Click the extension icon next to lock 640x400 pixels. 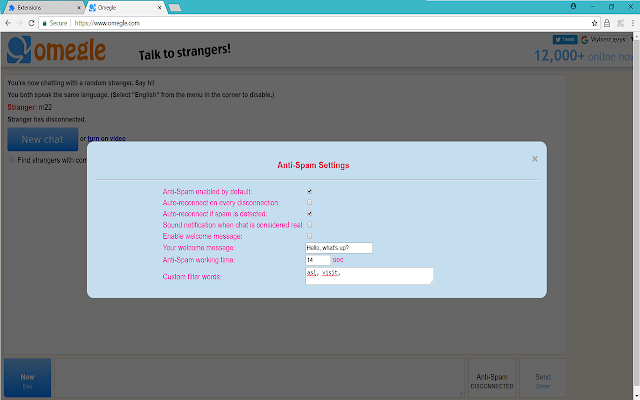point(620,23)
